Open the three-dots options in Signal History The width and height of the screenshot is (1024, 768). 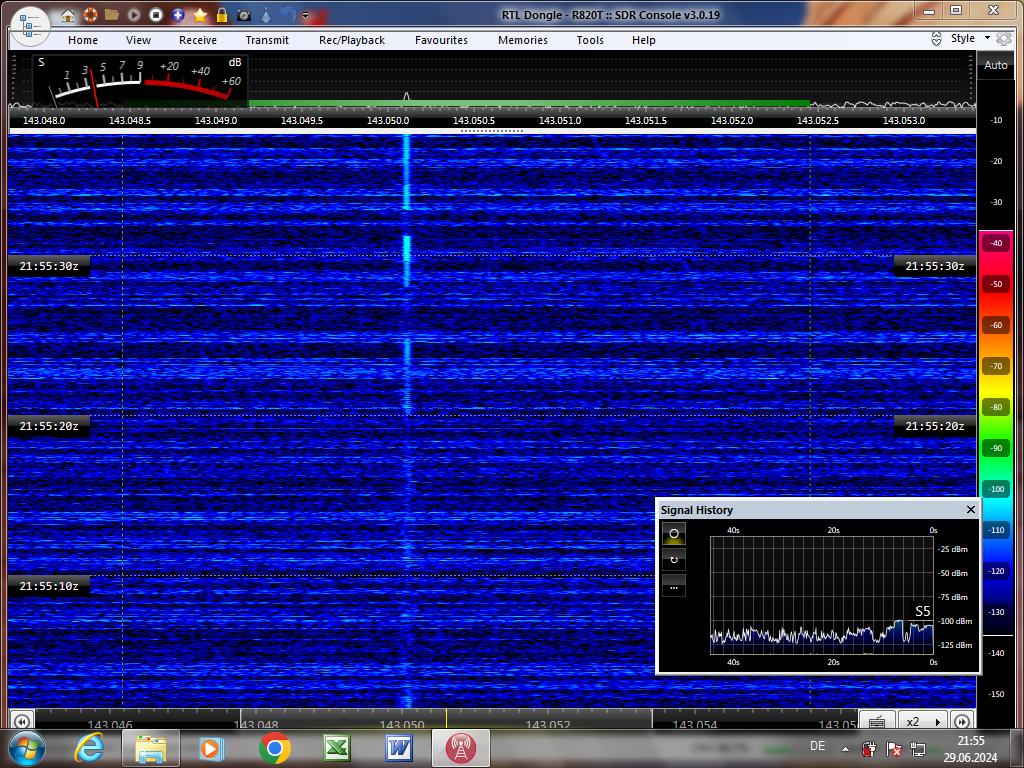pyautogui.click(x=674, y=586)
